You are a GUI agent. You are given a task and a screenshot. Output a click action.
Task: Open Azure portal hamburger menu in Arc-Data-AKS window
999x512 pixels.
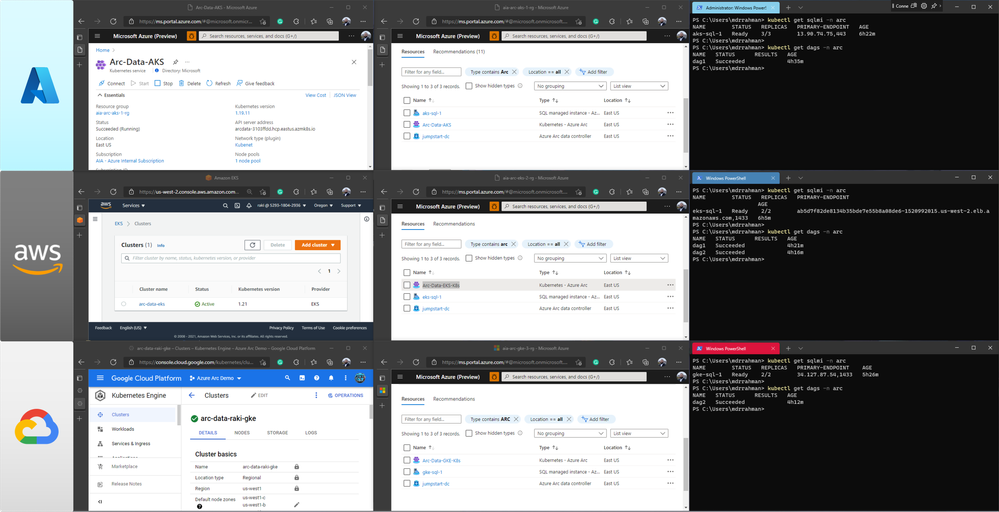click(98, 36)
